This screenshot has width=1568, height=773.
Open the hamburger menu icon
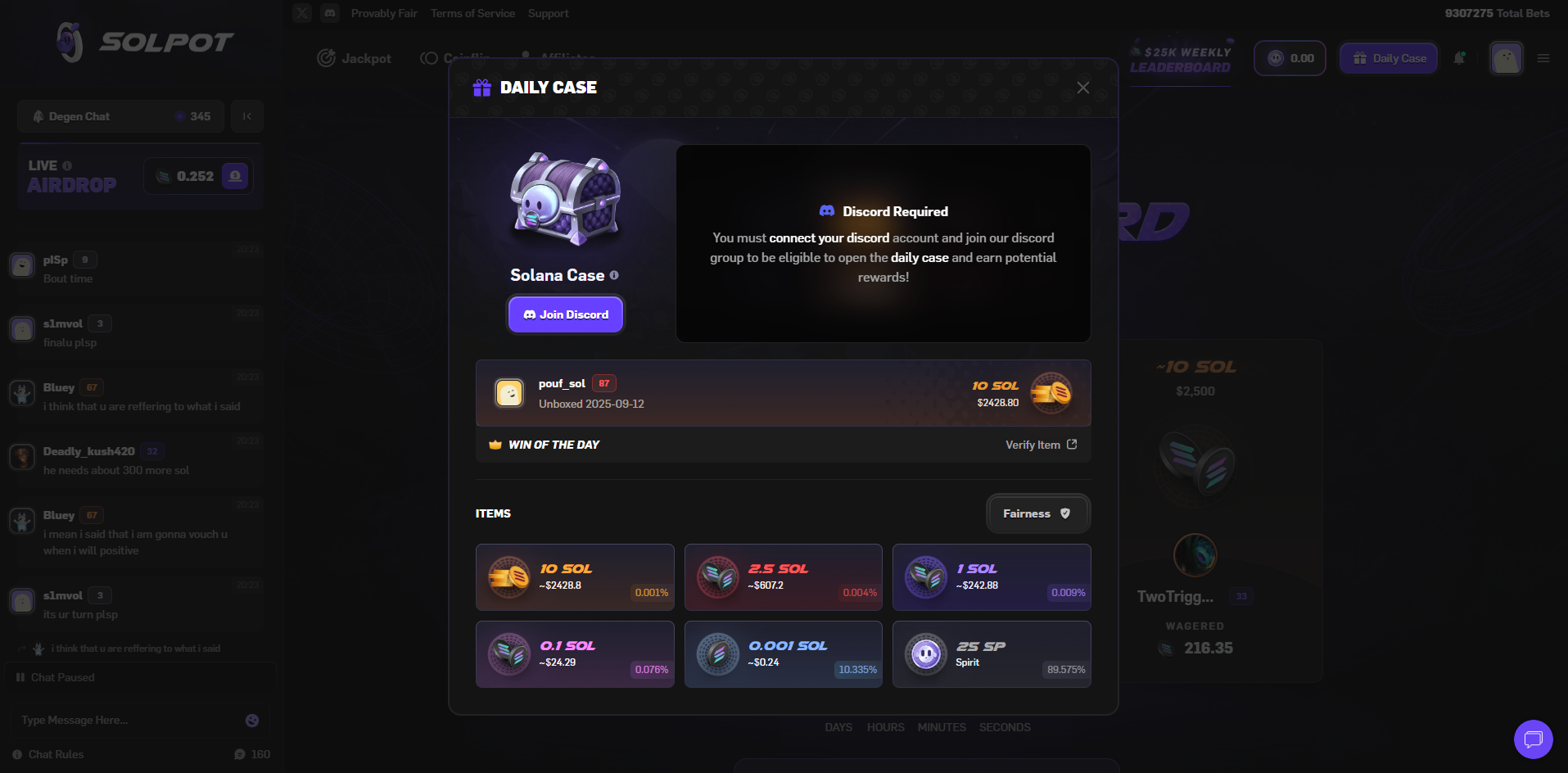(x=1543, y=58)
